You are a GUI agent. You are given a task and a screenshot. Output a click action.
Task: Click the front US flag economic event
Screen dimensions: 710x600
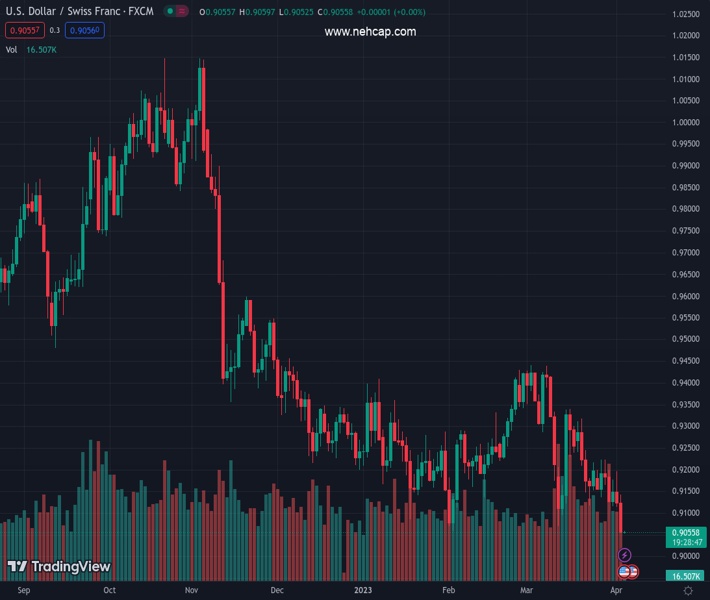[624, 572]
